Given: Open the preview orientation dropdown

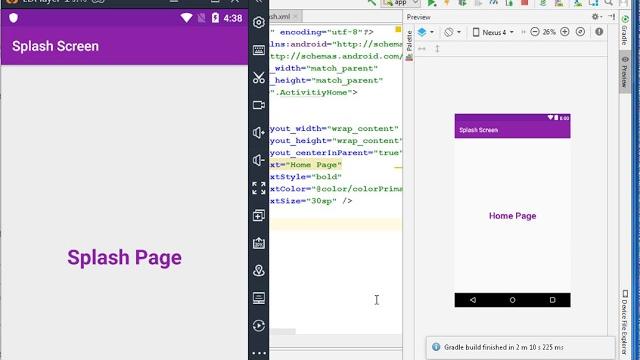Looking at the screenshot, I should coord(453,32).
